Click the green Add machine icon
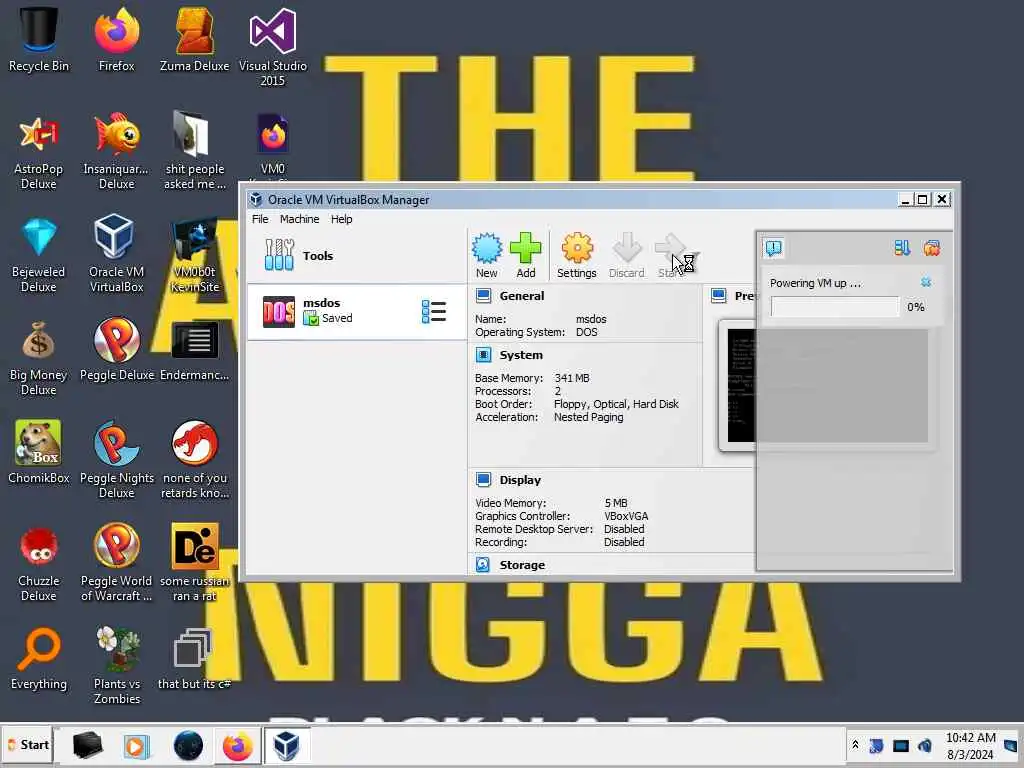This screenshot has height=768, width=1024. point(526,255)
